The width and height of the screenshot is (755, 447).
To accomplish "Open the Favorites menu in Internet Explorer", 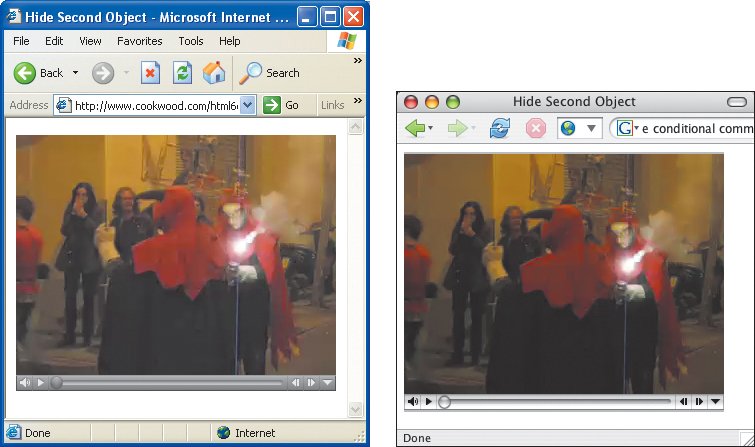I will pos(140,41).
